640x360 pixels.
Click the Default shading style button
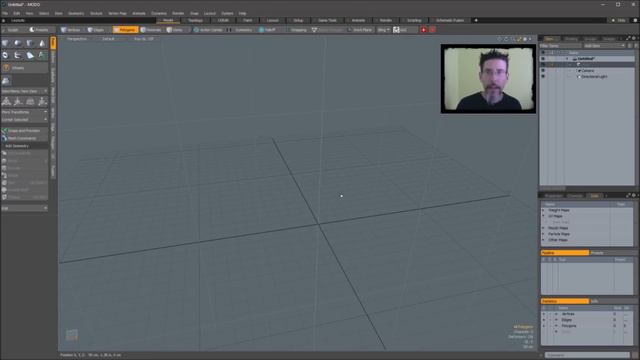coord(108,39)
